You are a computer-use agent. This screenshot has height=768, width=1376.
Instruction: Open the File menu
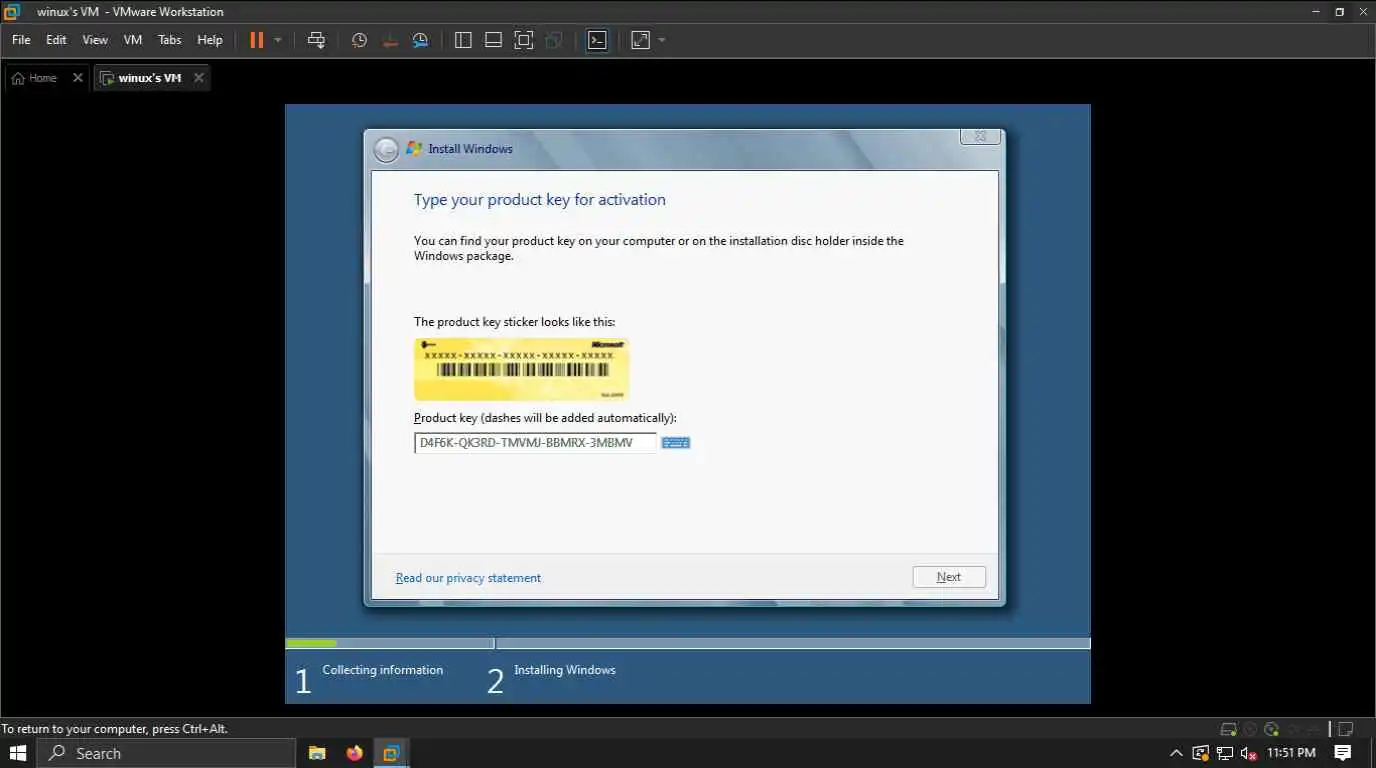coord(21,40)
